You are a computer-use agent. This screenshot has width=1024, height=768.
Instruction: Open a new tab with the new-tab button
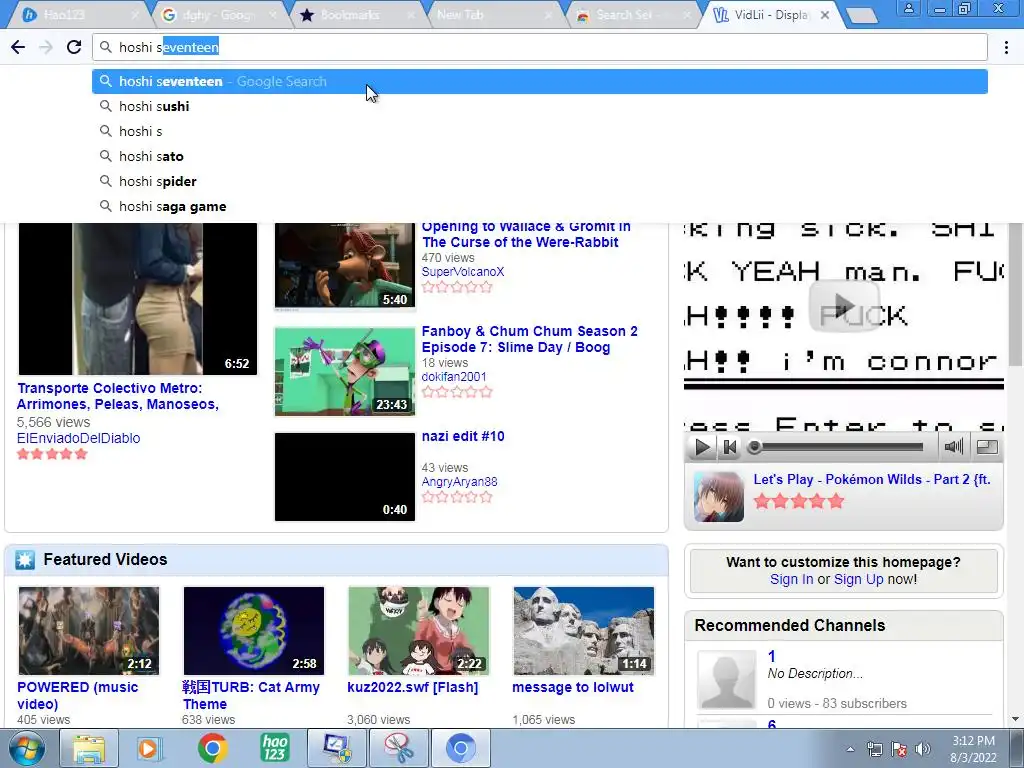tap(862, 15)
